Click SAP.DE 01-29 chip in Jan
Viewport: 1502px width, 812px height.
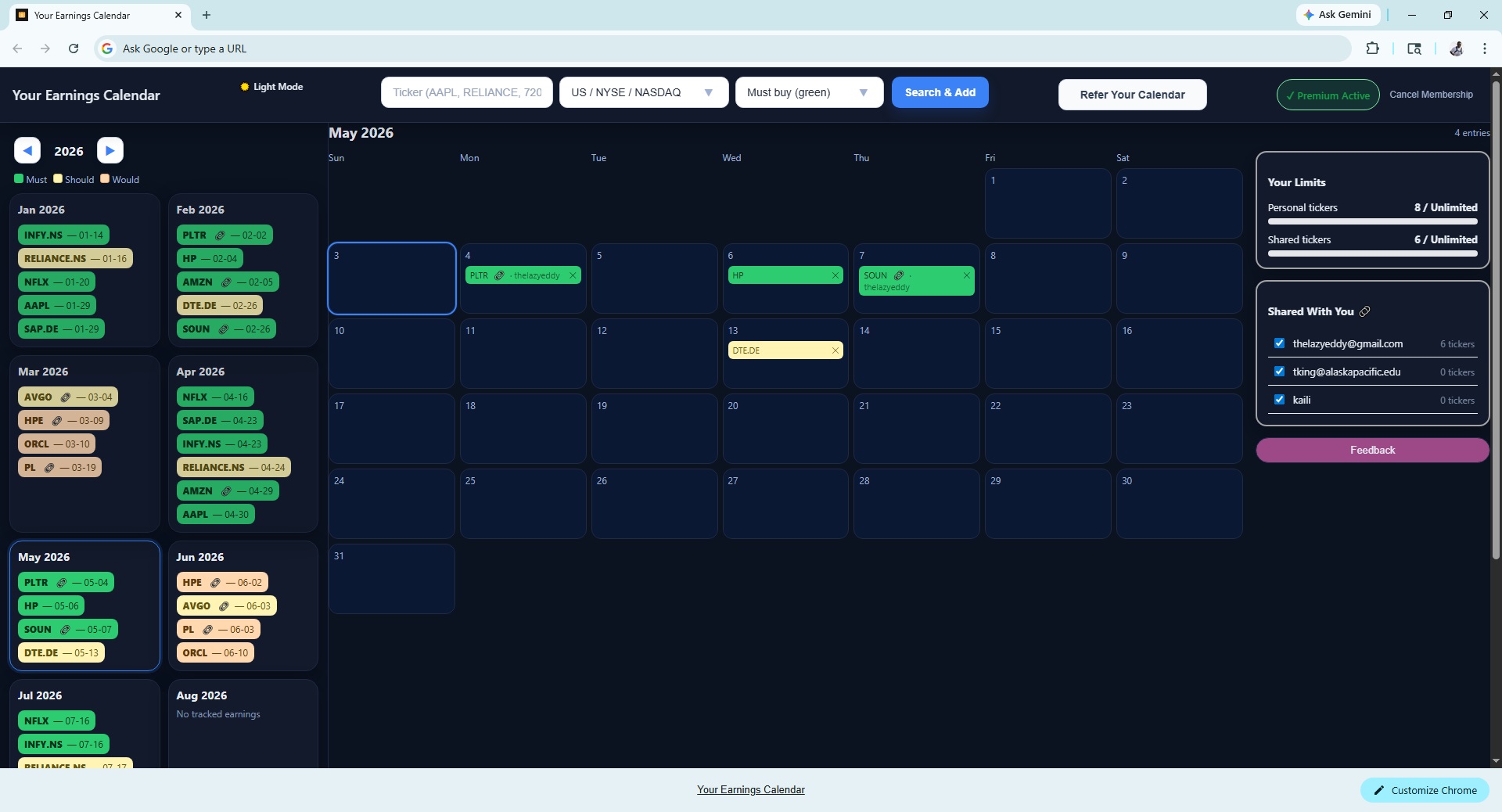[x=61, y=329]
